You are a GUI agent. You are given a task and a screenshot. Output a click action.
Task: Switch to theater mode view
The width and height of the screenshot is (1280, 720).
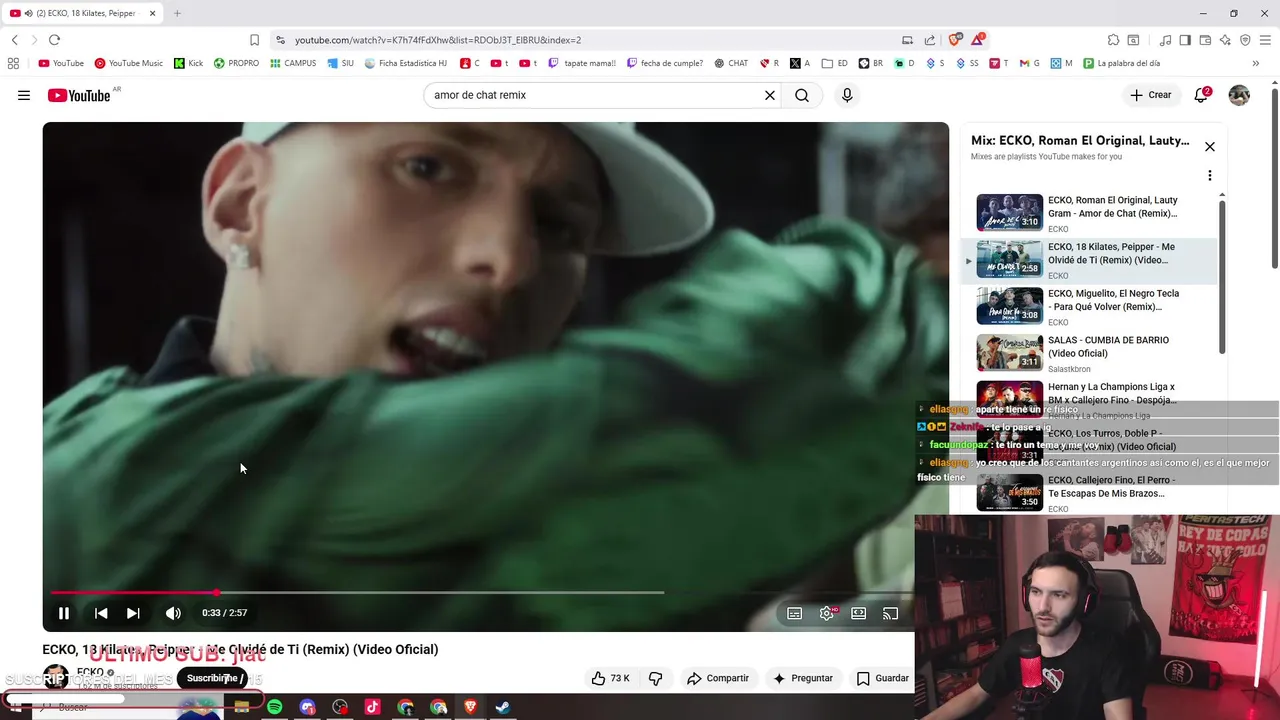pos(859,613)
